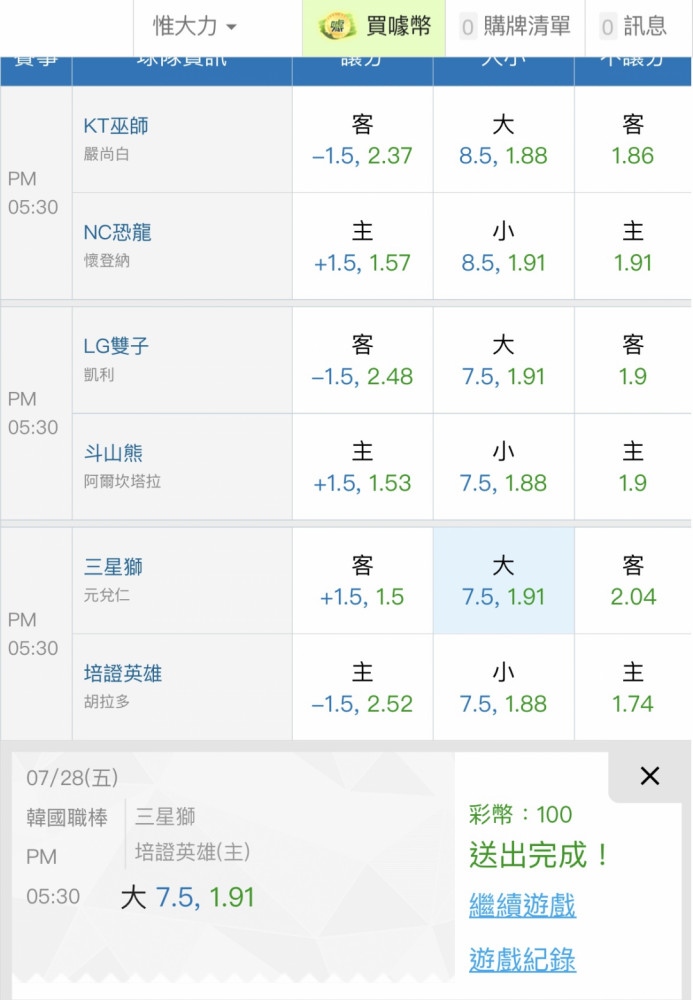
Task: Close the bet confirmation panel with X
Action: tap(650, 776)
